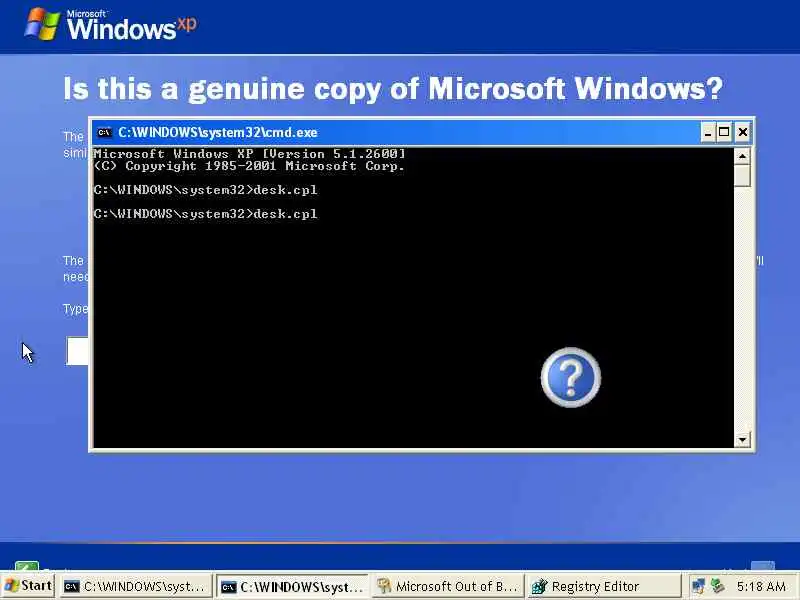Maximize the cmd.exe window
Image resolution: width=800 pixels, height=600 pixels.
724,133
